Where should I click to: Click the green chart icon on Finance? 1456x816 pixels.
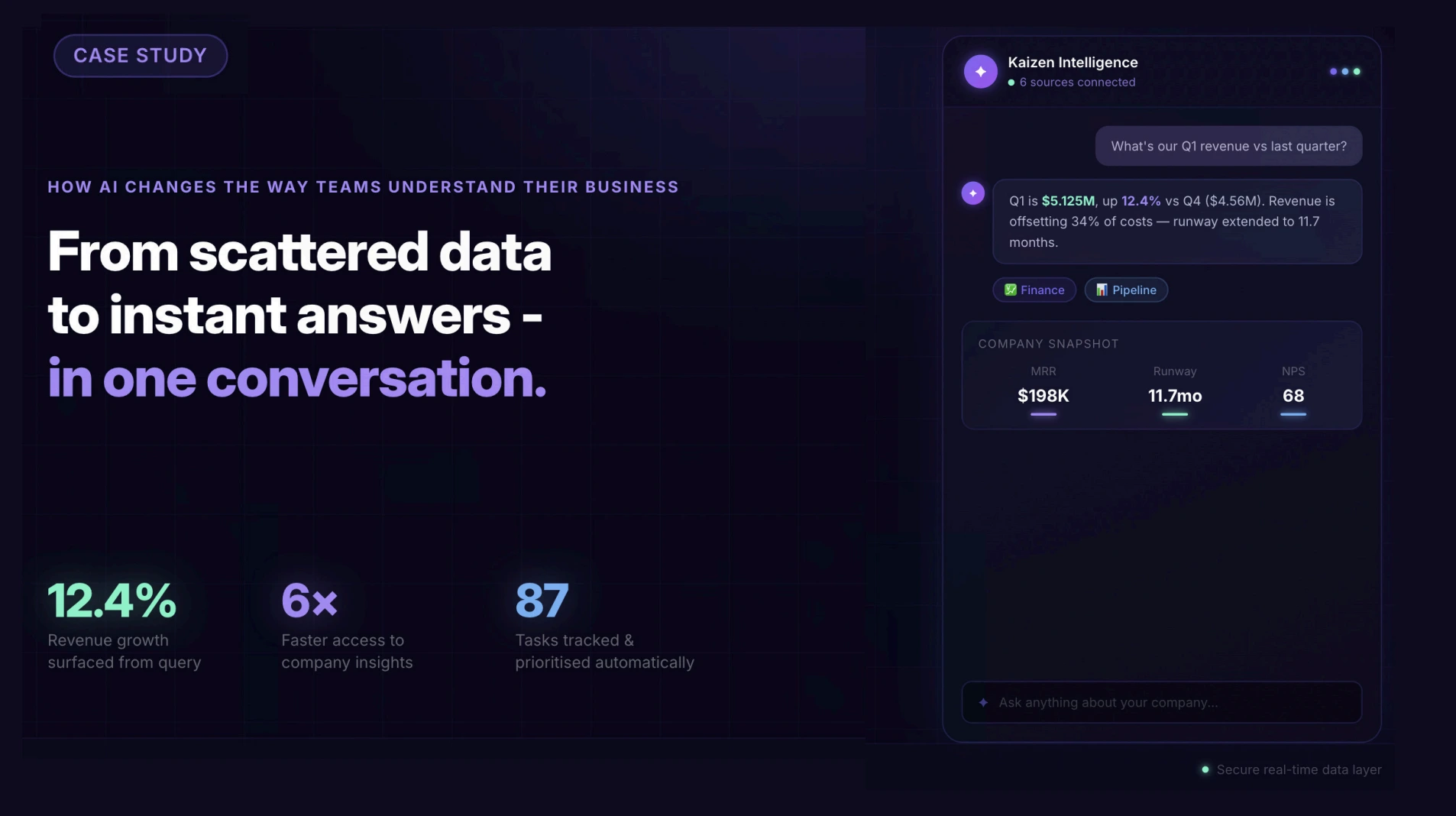tap(1010, 290)
